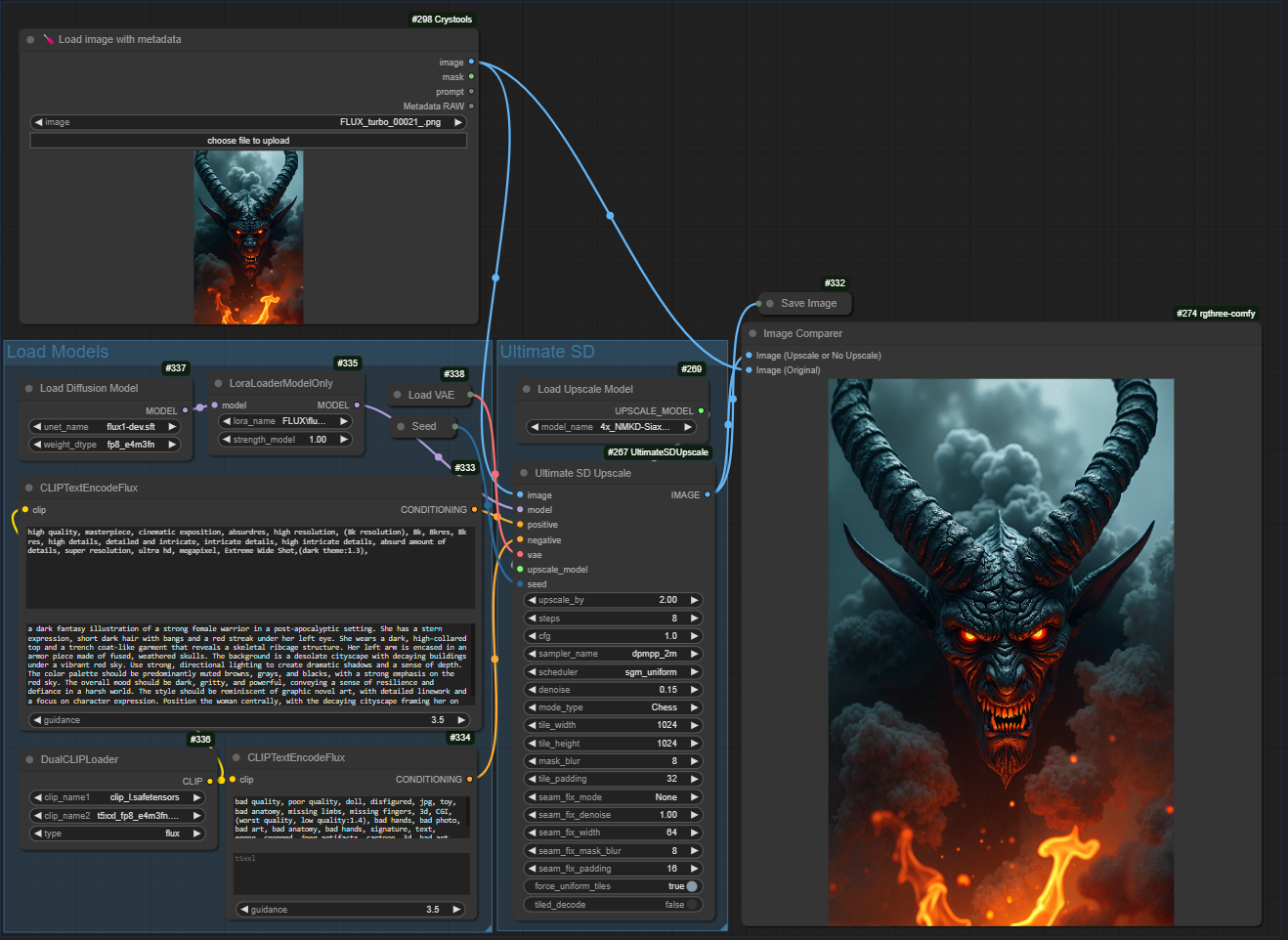Select the Ultimate SD group title
Screen dimensions: 1288x940
546,352
